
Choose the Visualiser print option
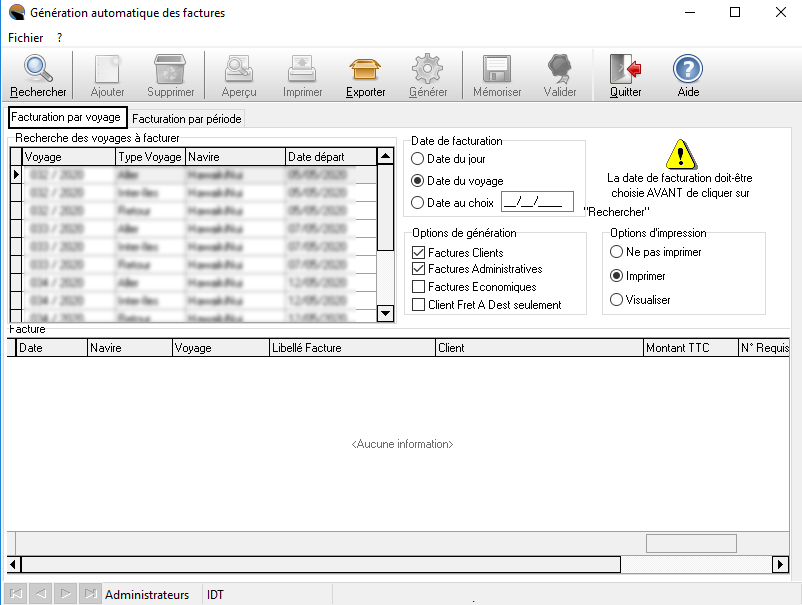[617, 300]
